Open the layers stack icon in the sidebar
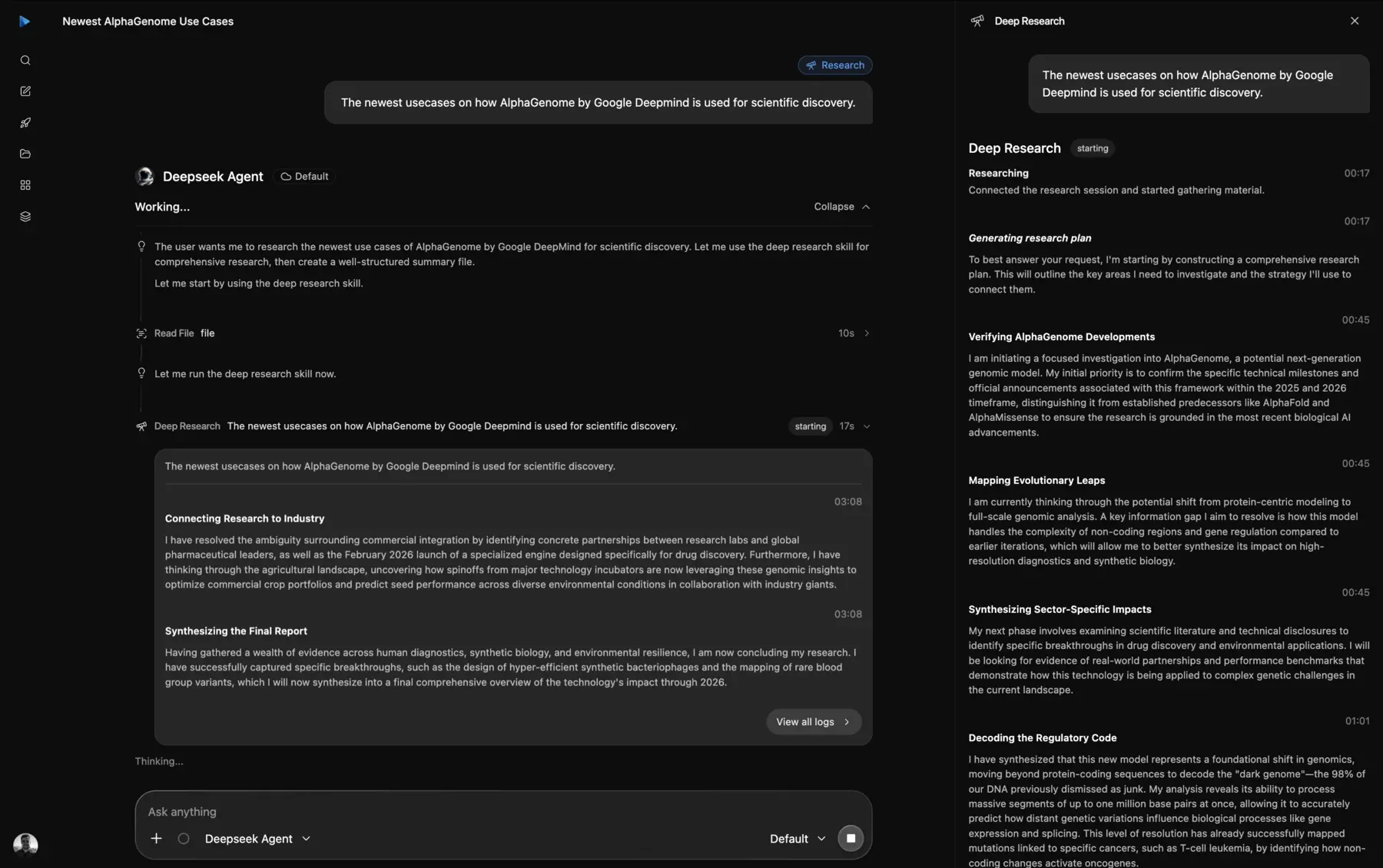 [25, 217]
